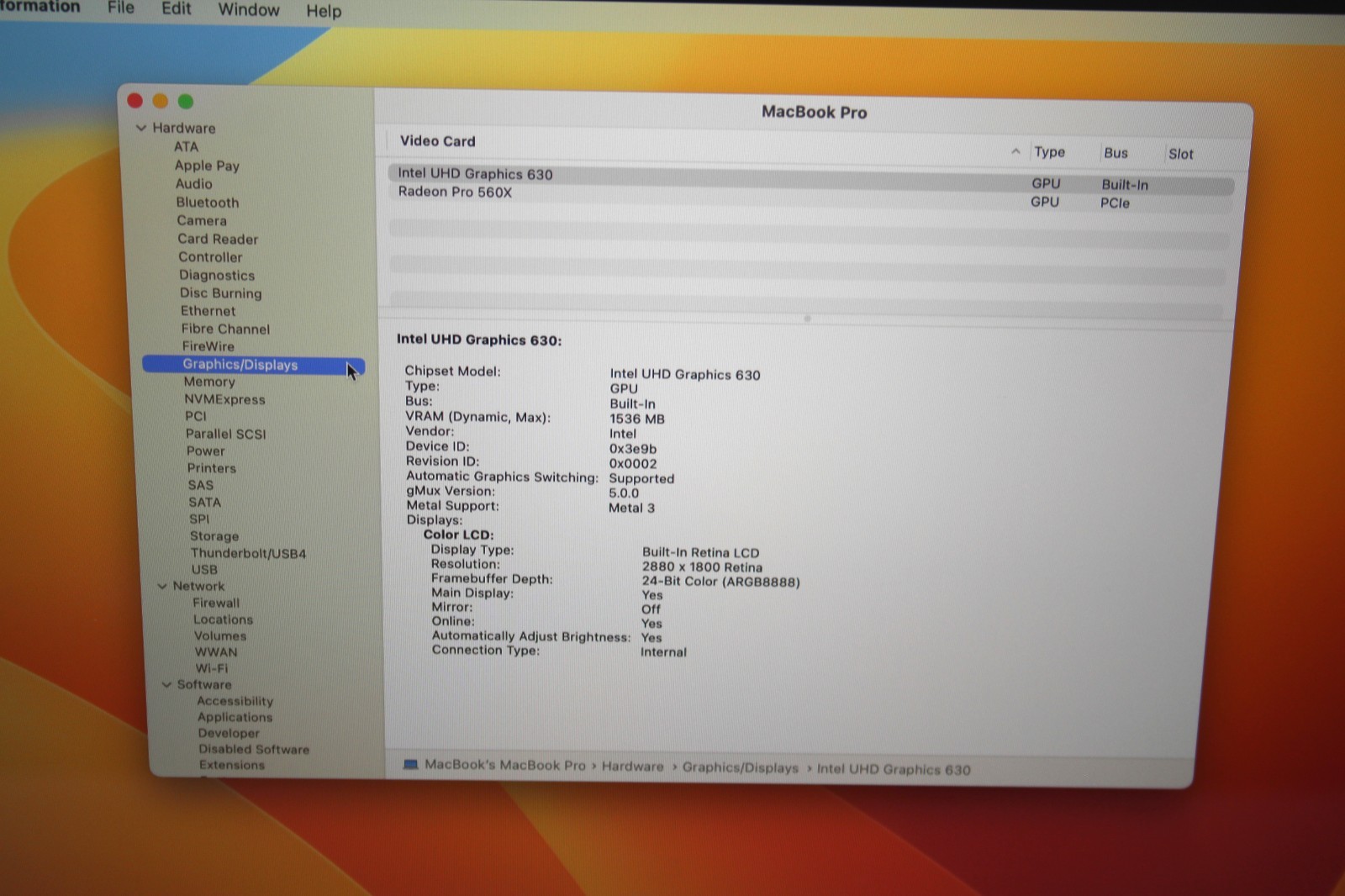Open the Window menu
Screen dimensions: 1345x896
[249, 10]
